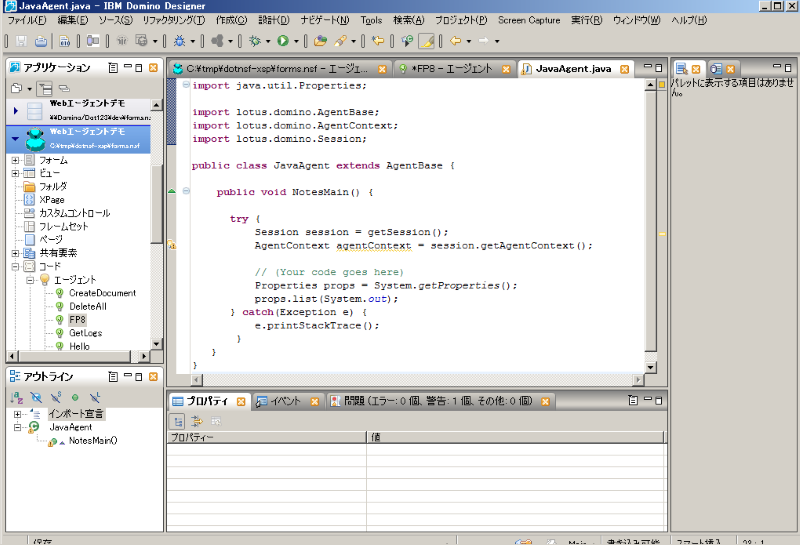Select the GetLogs agent
The height and width of the screenshot is (545, 800).
(x=86, y=333)
